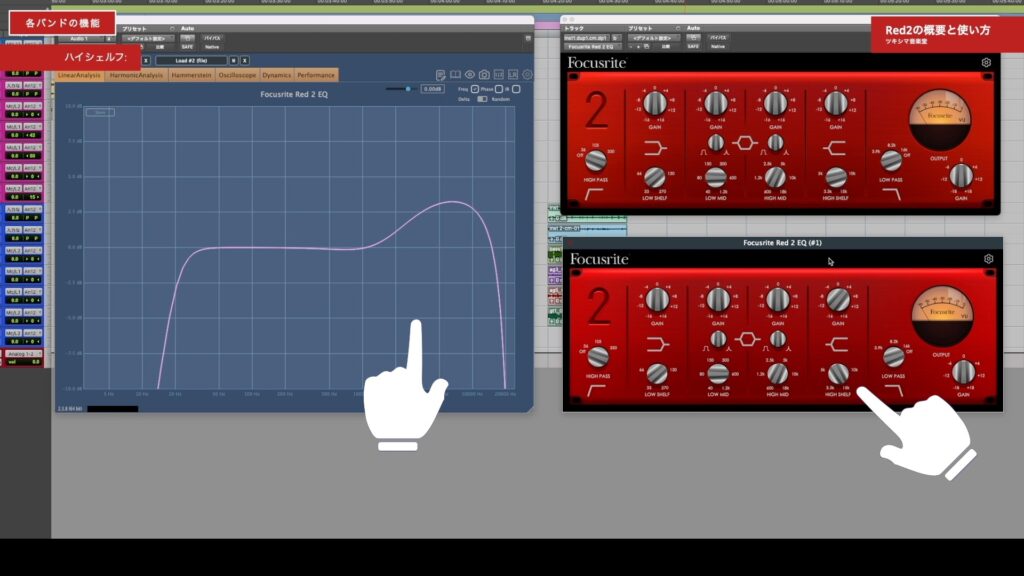Click the high mid Gain knob in upper plugin
Image resolution: width=1024 pixels, height=576 pixels.
[776, 103]
